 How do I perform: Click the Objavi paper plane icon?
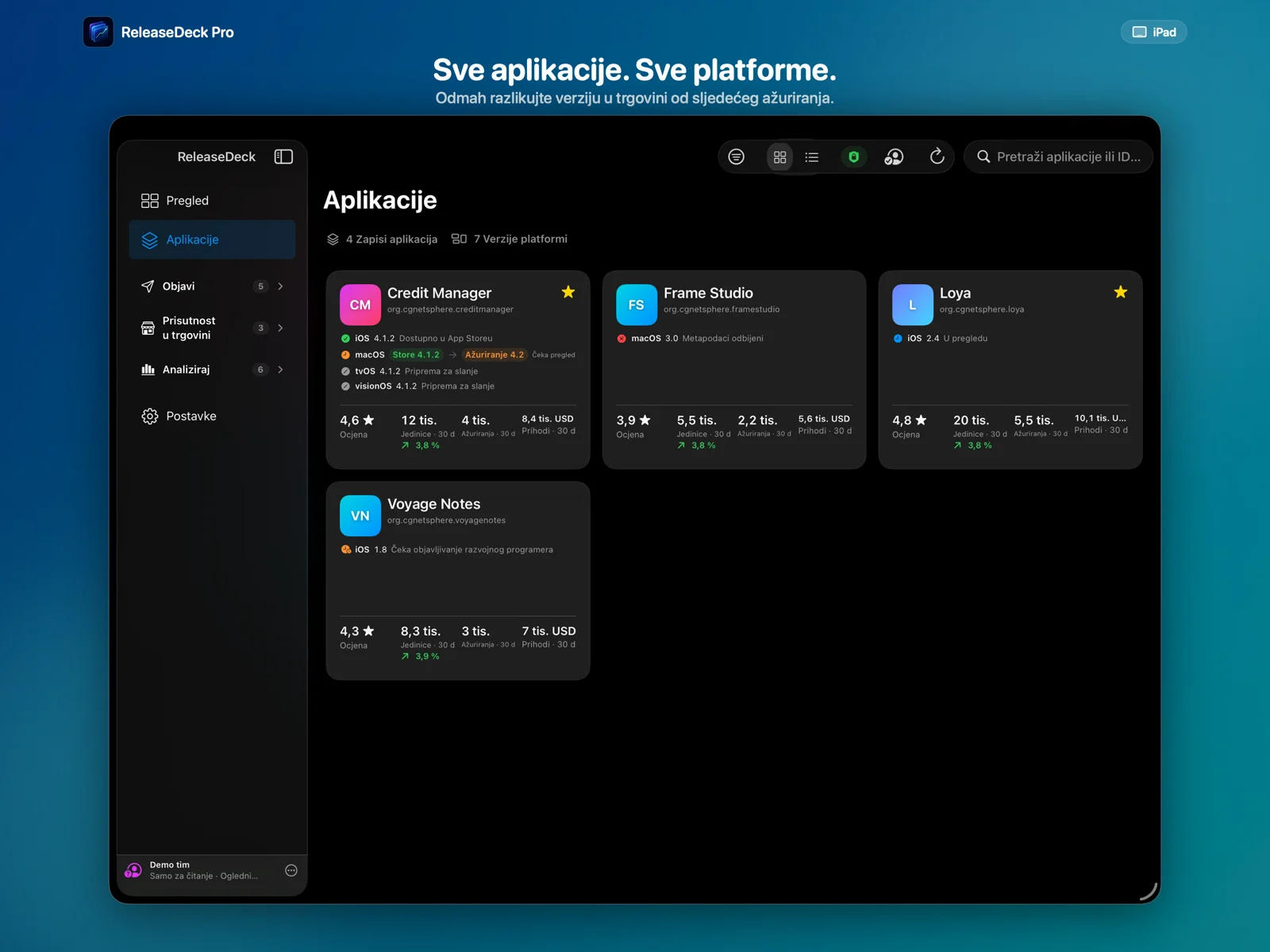(148, 286)
